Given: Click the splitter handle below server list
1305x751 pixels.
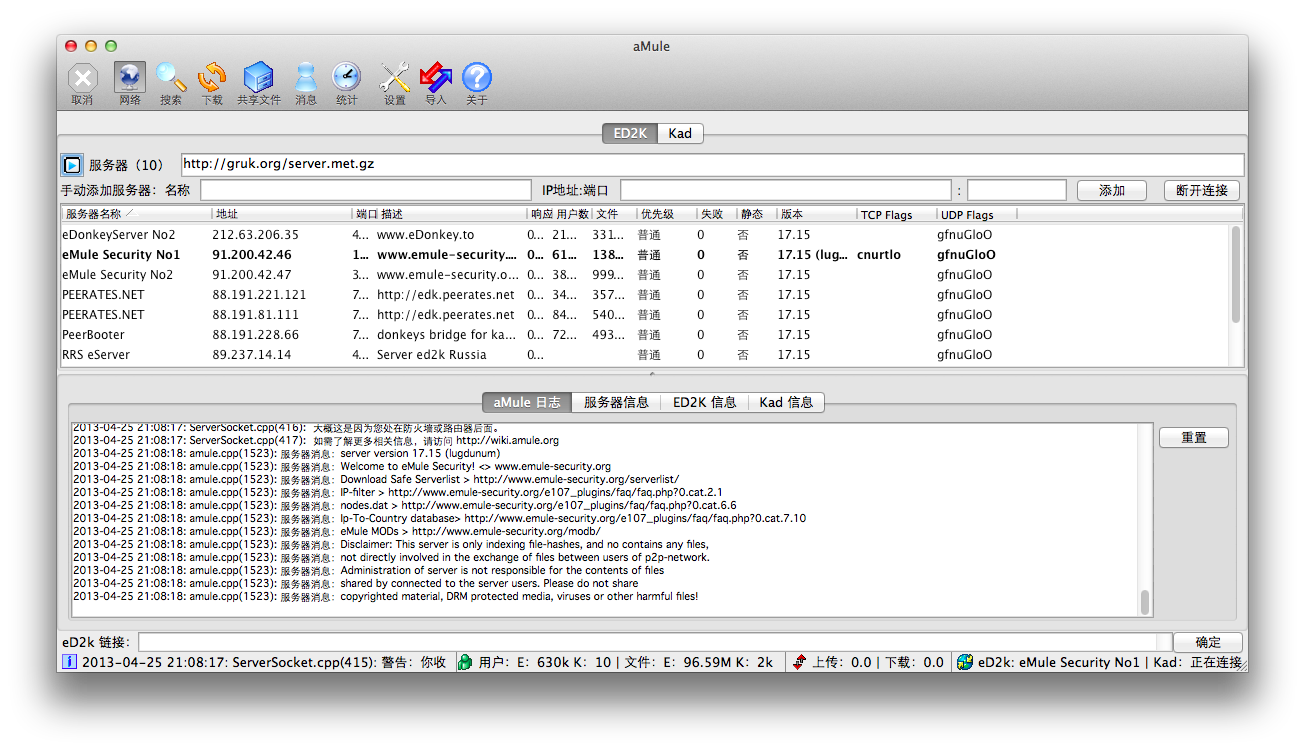Looking at the screenshot, I should coord(652,373).
